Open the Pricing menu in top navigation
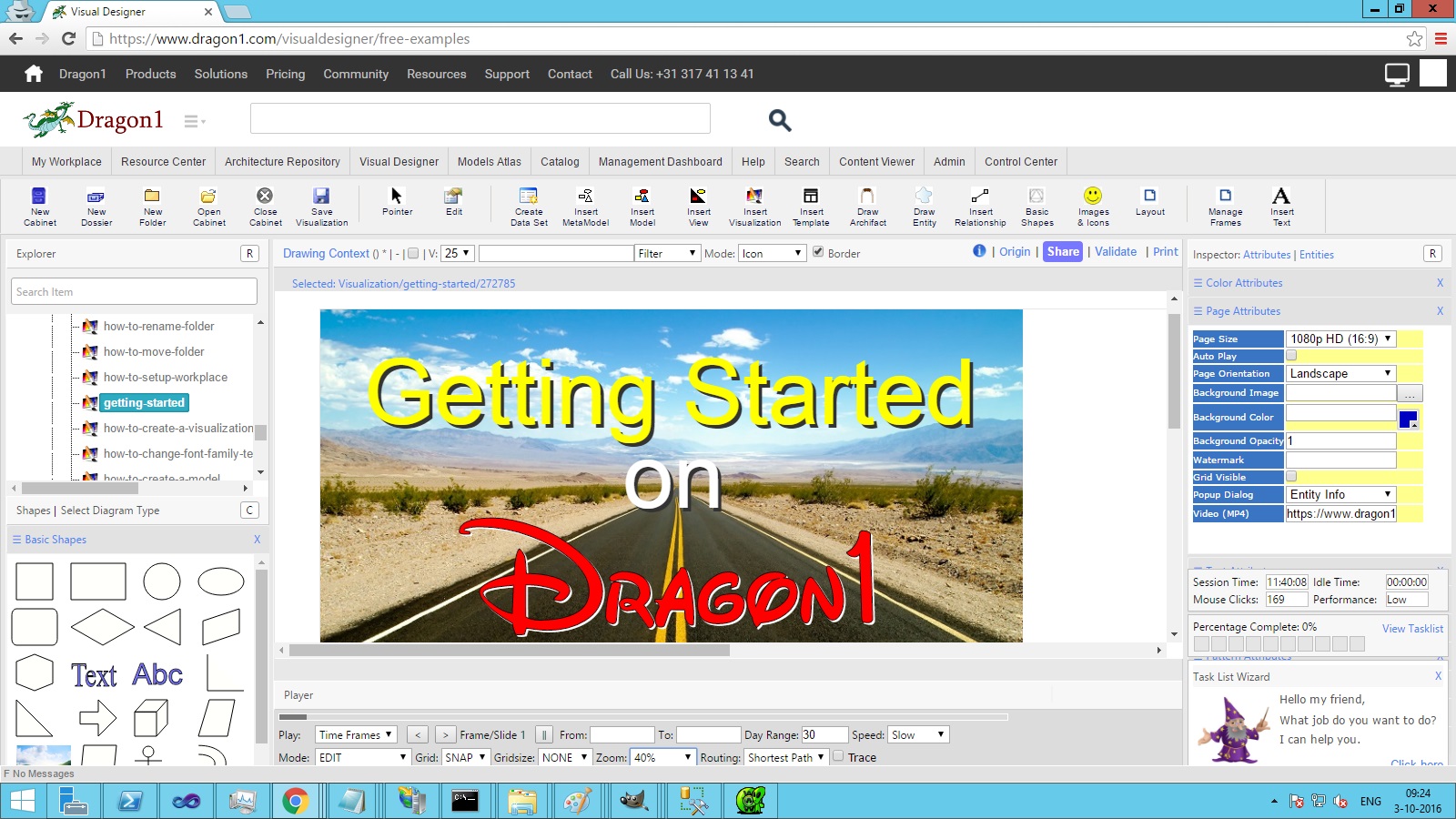This screenshot has height=819, width=1456. [286, 74]
